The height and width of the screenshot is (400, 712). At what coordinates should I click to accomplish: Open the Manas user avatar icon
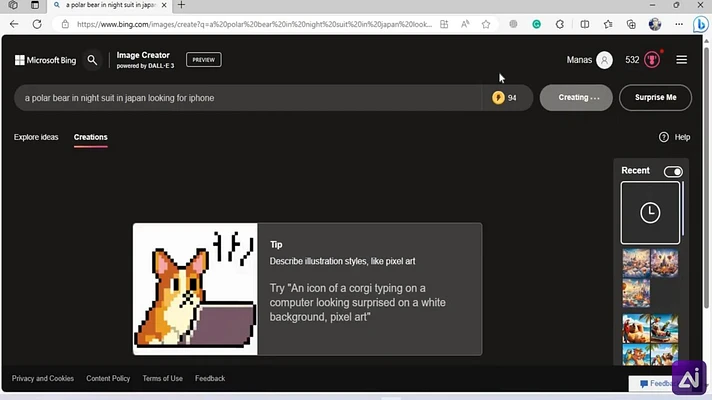604,60
